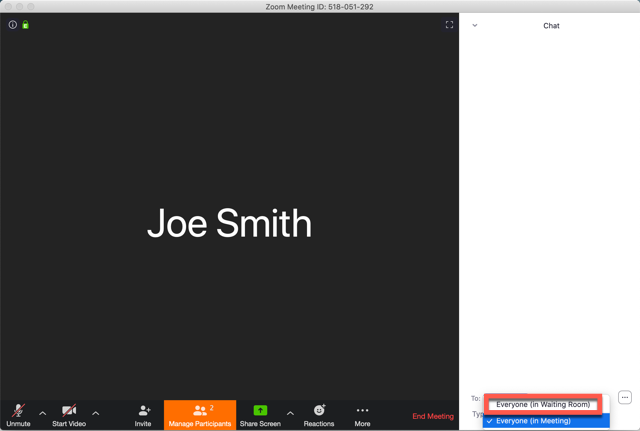Unmute the microphone
The image size is (640, 431).
(18, 414)
